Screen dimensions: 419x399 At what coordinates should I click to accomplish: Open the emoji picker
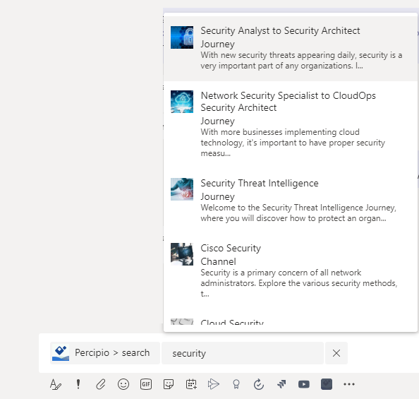tap(123, 384)
